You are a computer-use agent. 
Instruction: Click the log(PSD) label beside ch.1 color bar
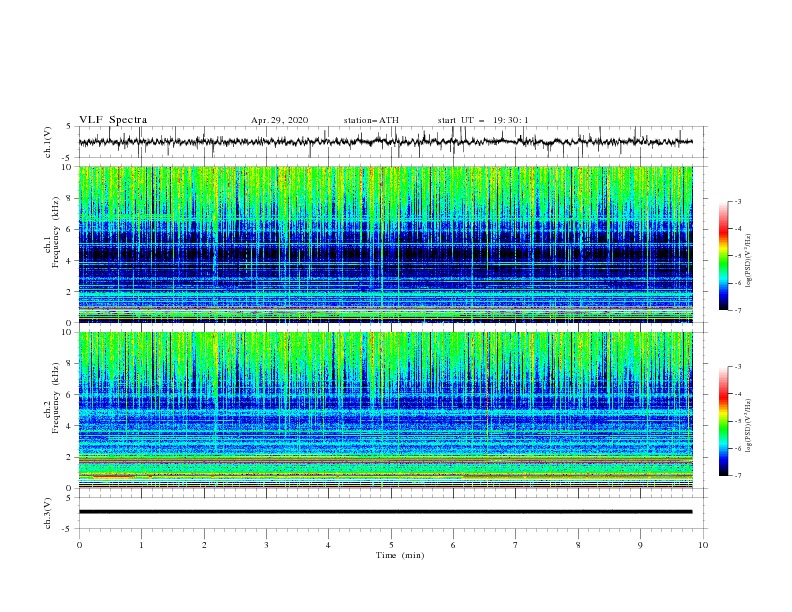click(749, 261)
